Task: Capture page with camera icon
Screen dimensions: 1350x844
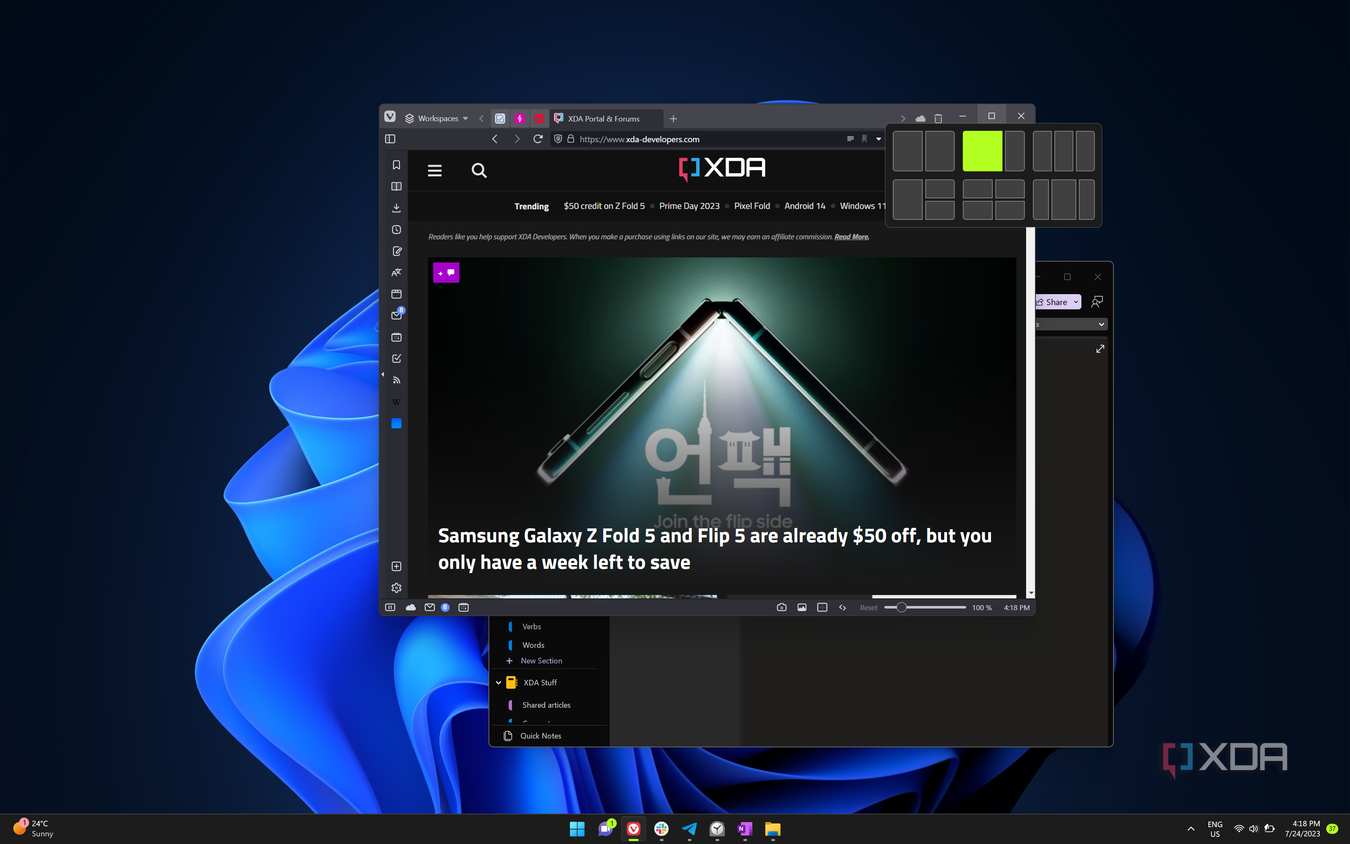Action: click(x=781, y=607)
